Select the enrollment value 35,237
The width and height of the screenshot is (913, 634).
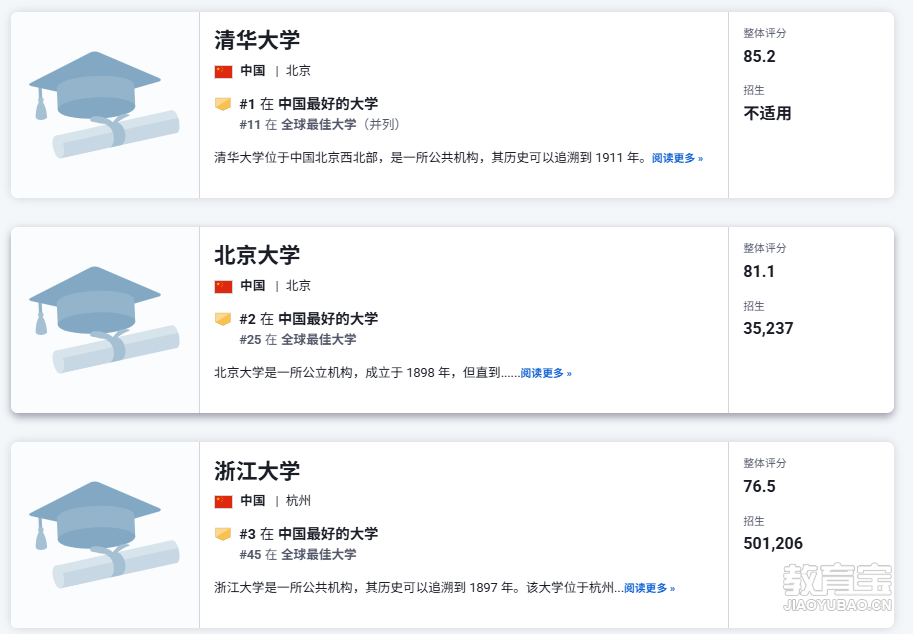point(768,328)
